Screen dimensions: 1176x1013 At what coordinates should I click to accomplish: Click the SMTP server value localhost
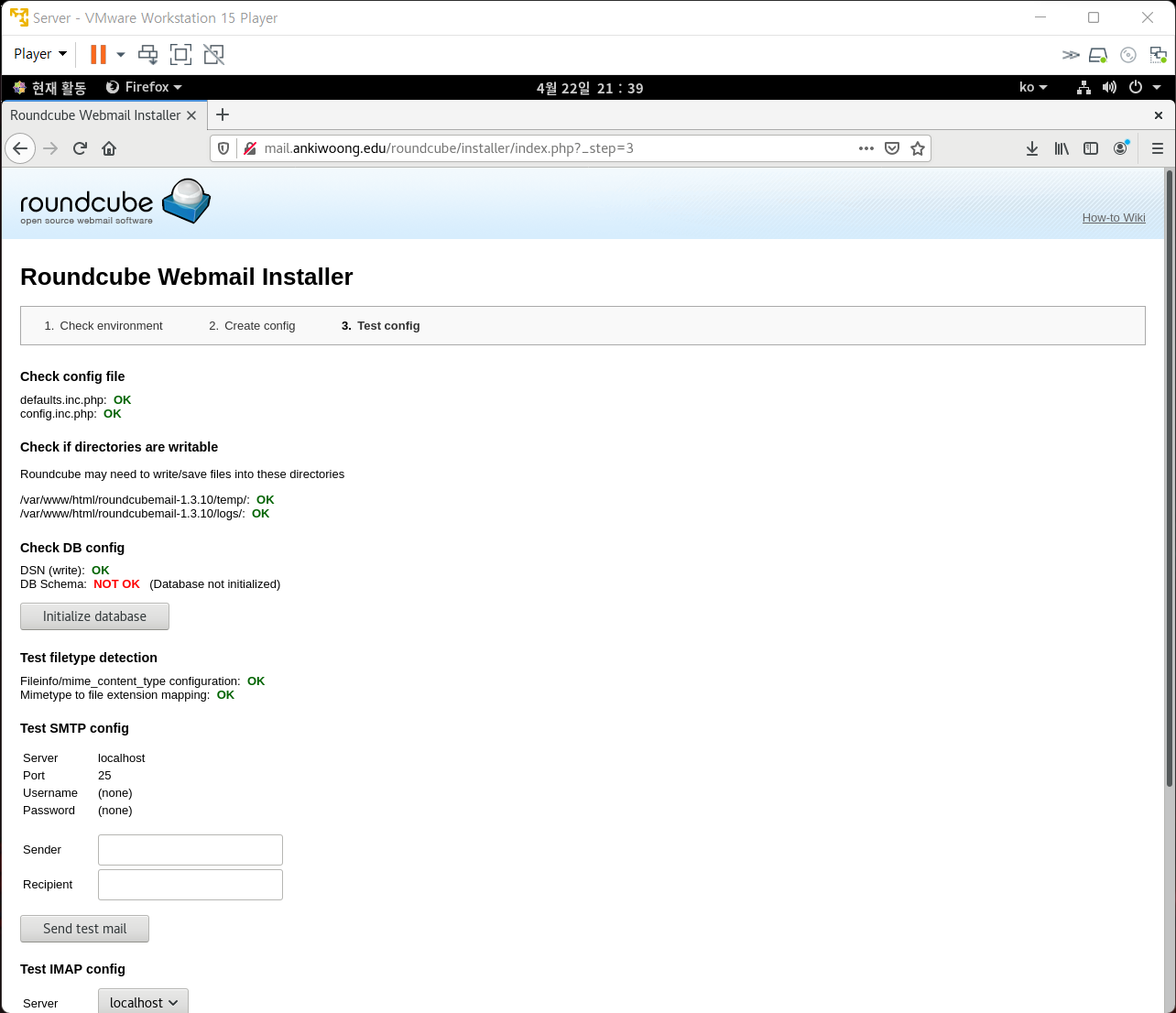click(122, 758)
